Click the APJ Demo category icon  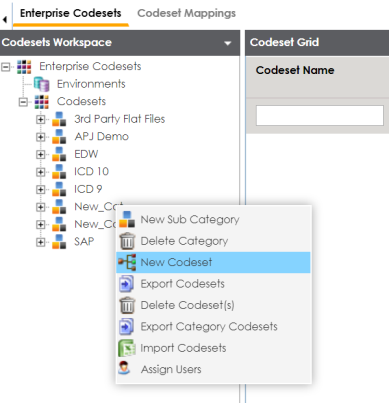(59, 137)
